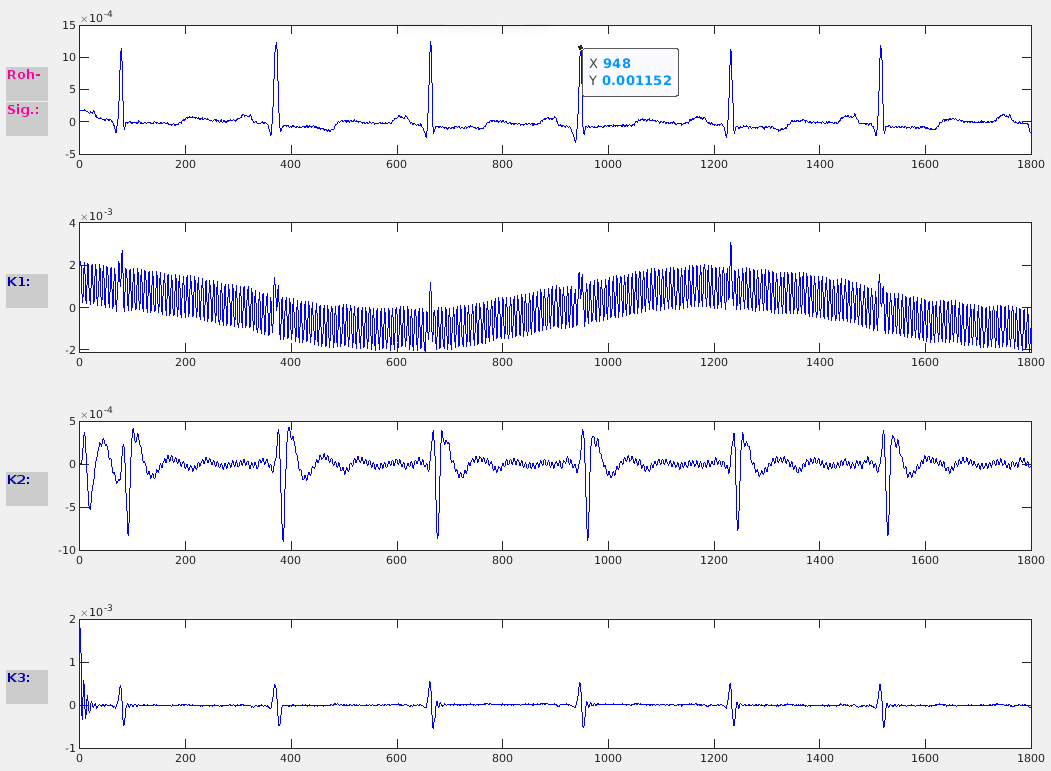This screenshot has width=1051, height=771.
Task: Click the data tip box showing X 948
Action: [629, 72]
